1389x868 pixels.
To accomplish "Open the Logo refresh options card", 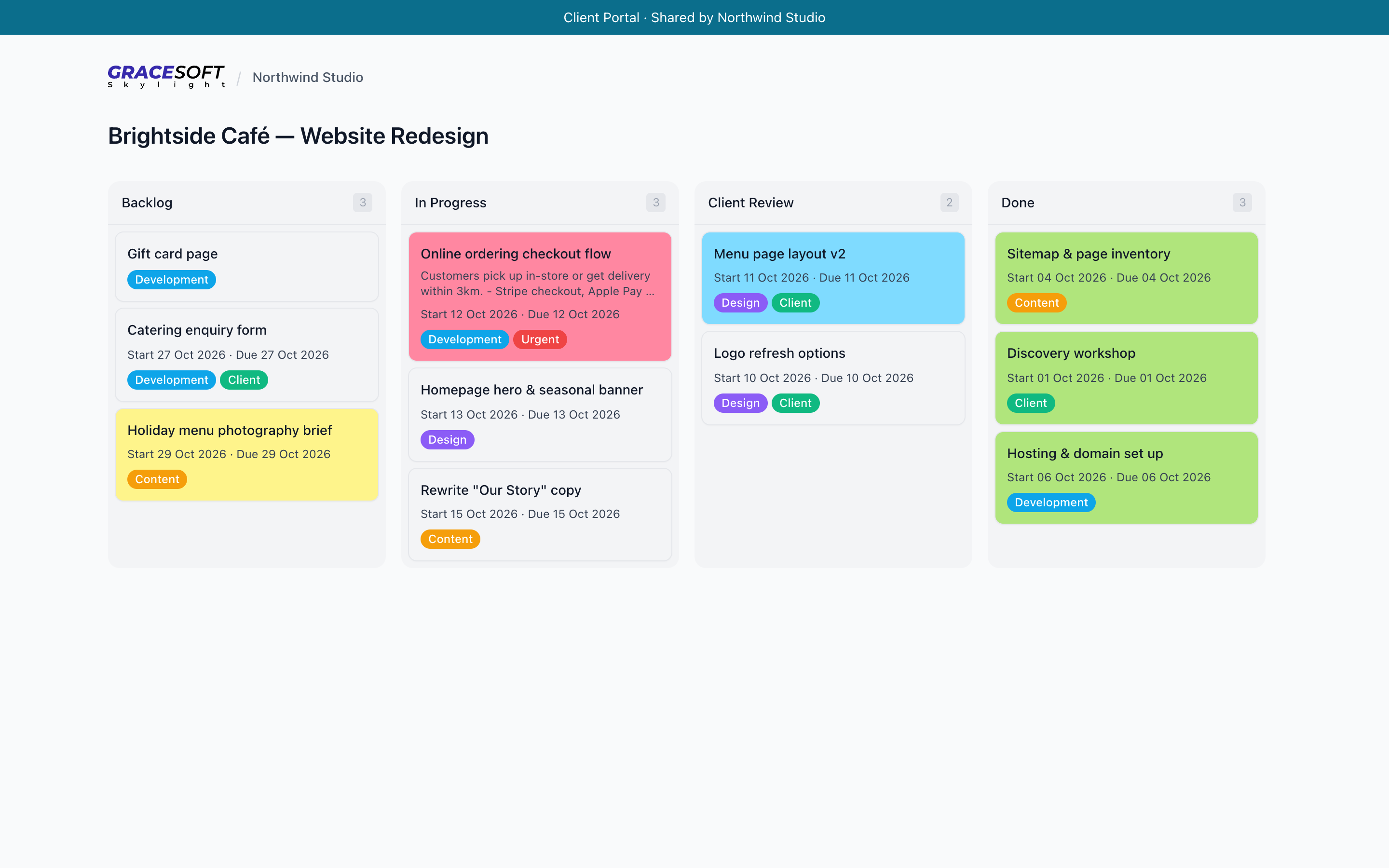I will pyautogui.click(x=833, y=378).
